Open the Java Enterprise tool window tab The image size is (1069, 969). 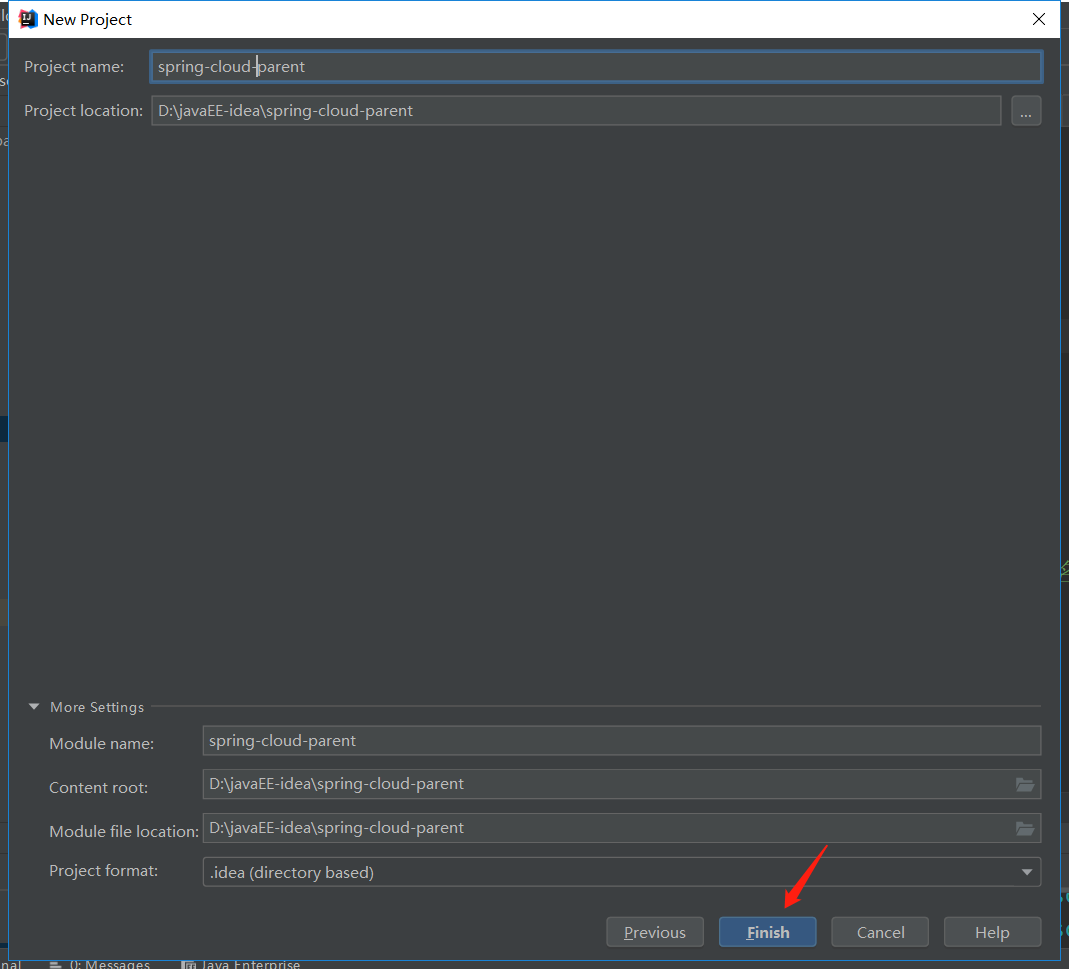pos(241,964)
